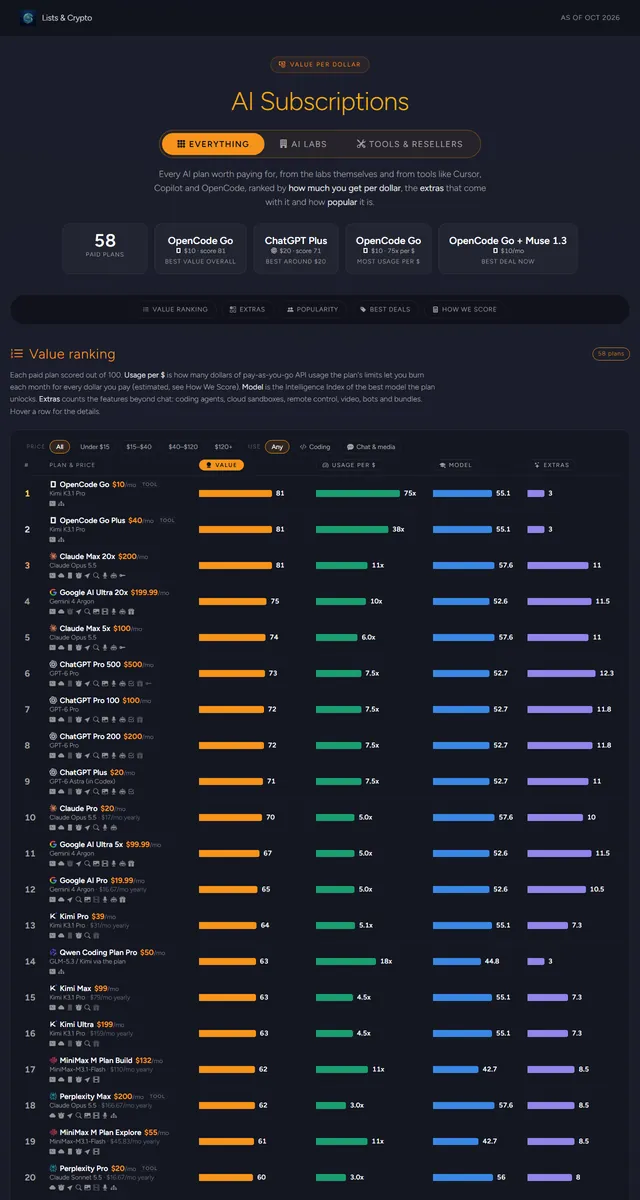
Task: Click the Claude Pro row logo icon
Action: [x=53, y=808]
